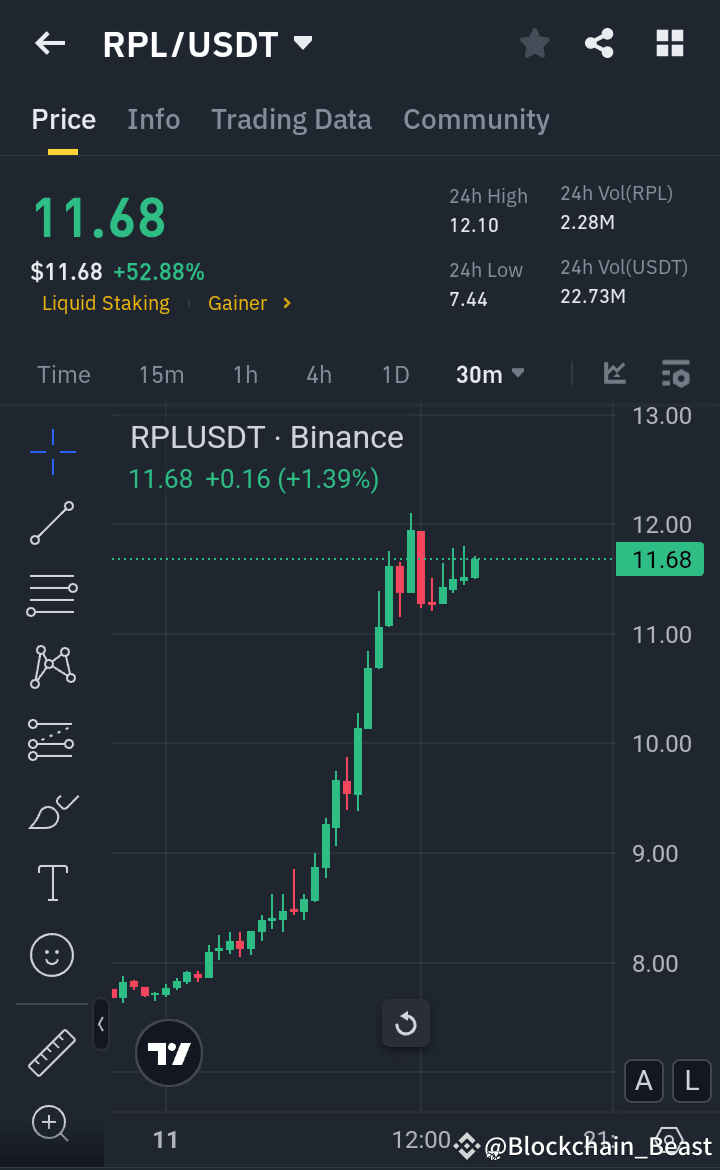Open the four-square grid menu

(x=669, y=43)
